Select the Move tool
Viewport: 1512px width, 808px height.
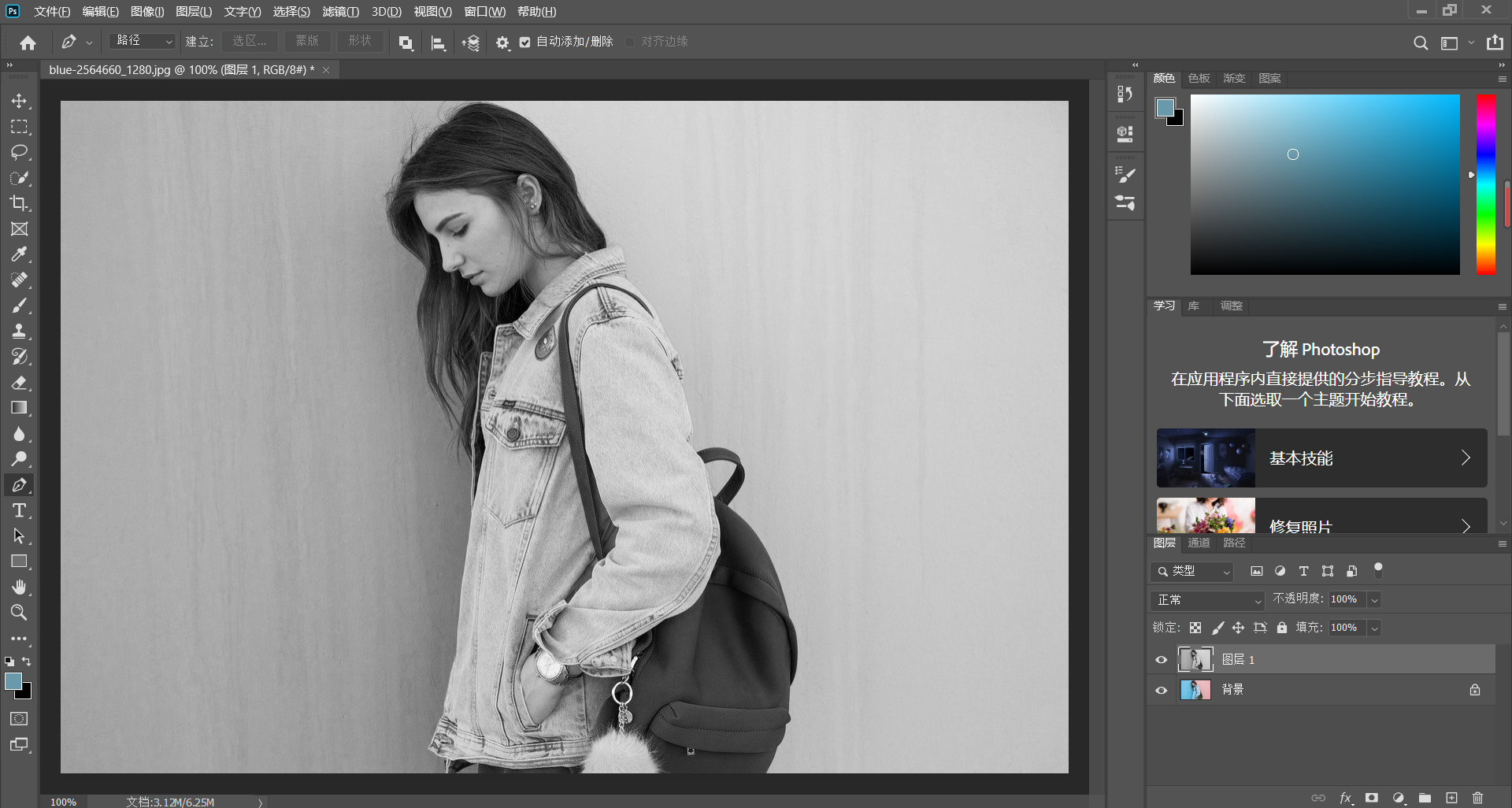(19, 101)
